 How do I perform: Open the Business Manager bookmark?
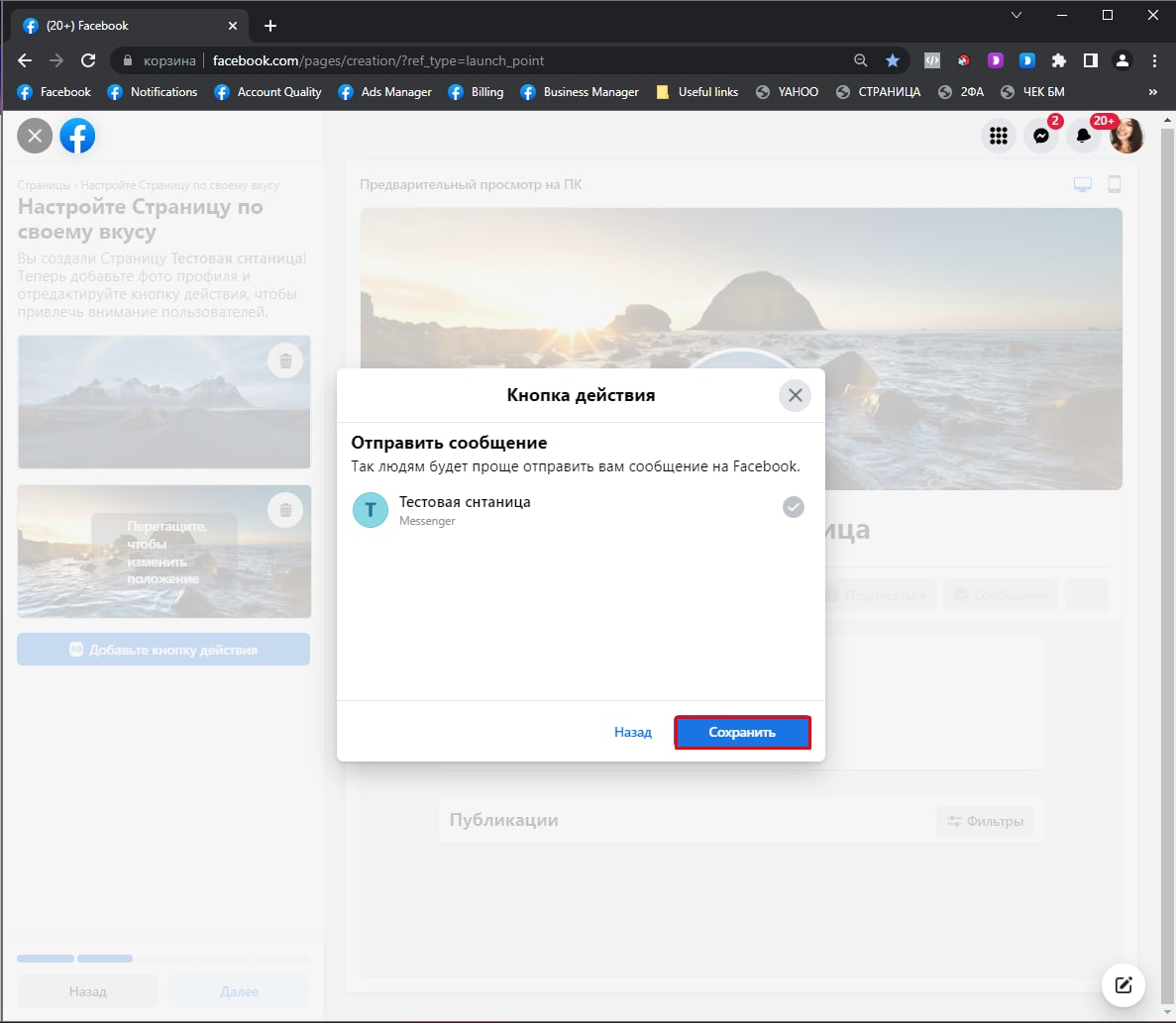coord(580,92)
